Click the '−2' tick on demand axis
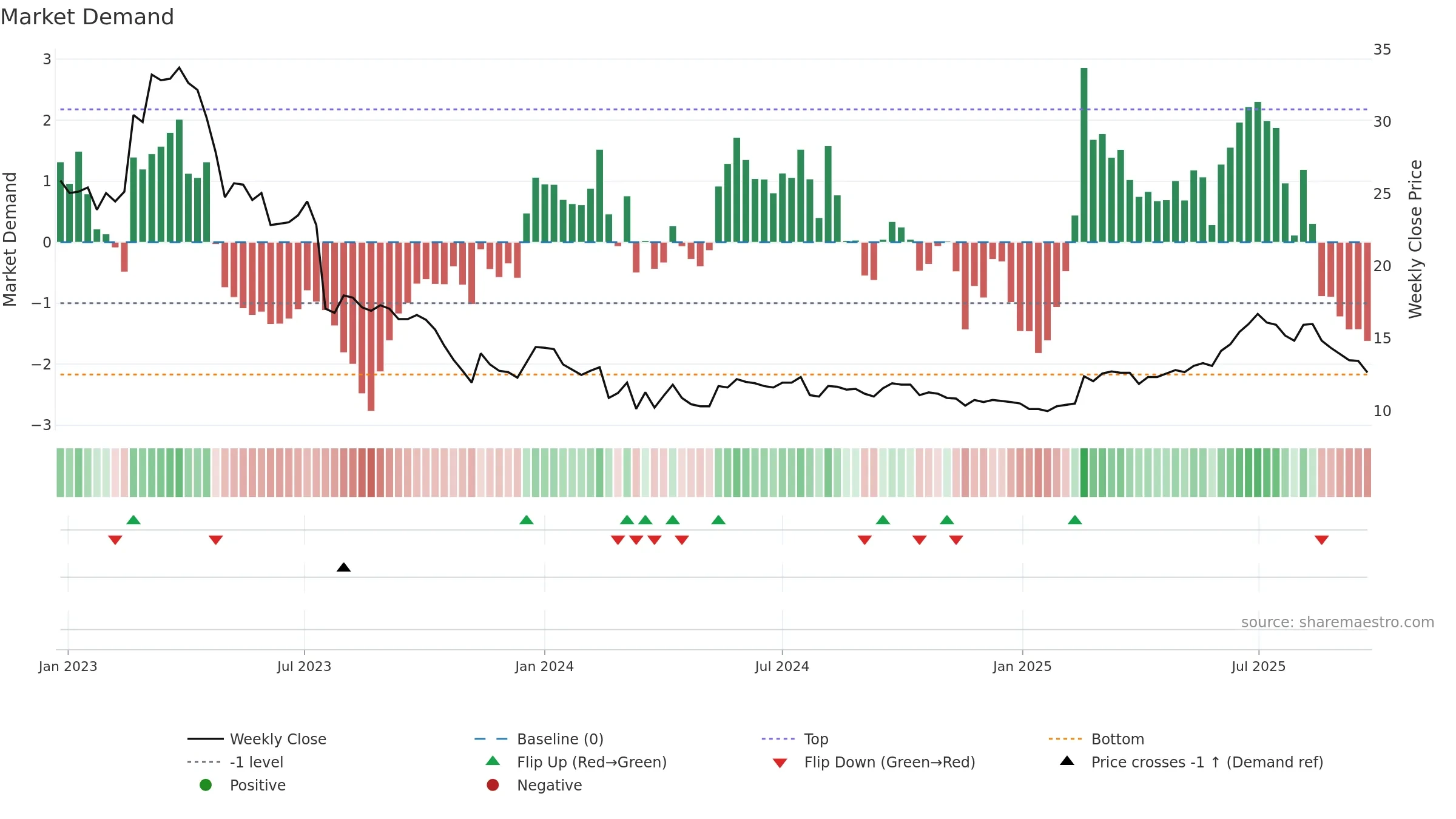 pyautogui.click(x=41, y=365)
